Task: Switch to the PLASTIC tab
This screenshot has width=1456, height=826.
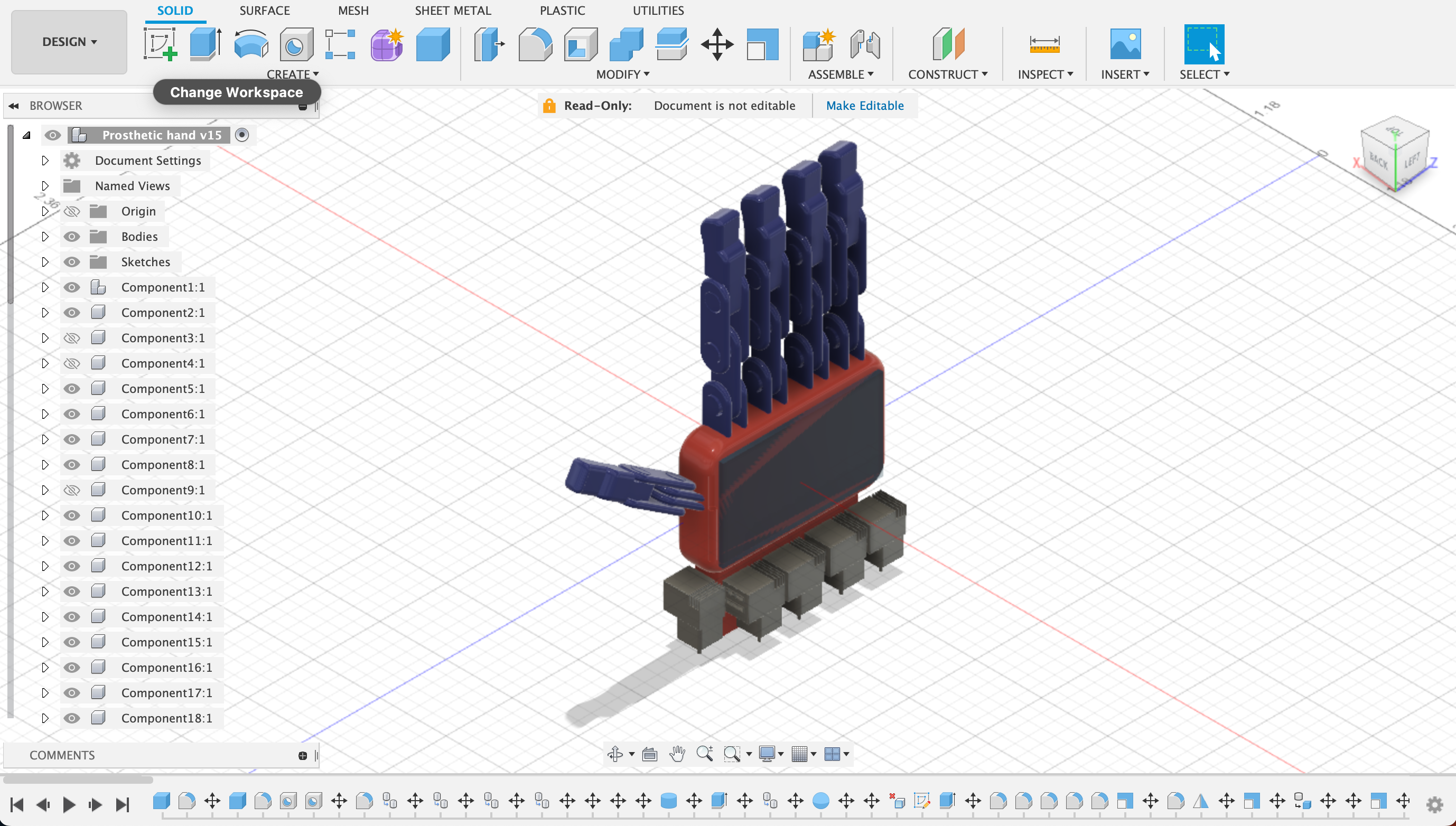Action: click(562, 11)
